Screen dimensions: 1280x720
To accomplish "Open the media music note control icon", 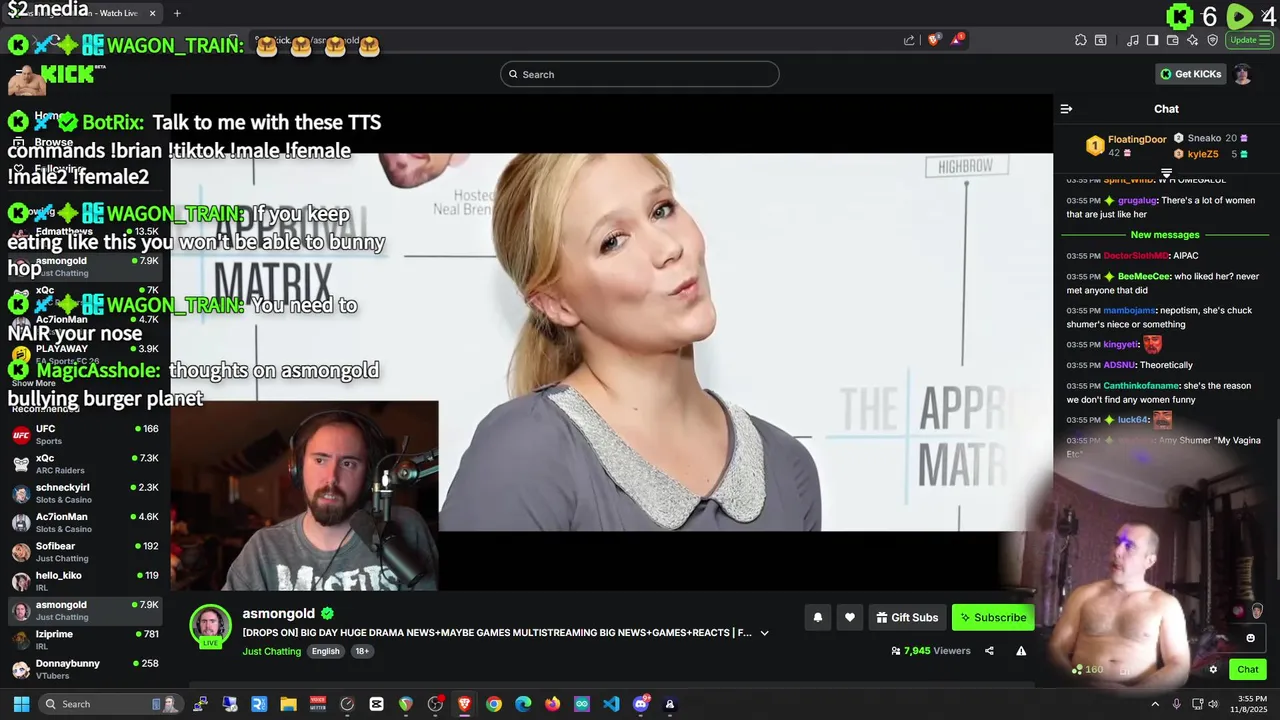I will point(1132,40).
